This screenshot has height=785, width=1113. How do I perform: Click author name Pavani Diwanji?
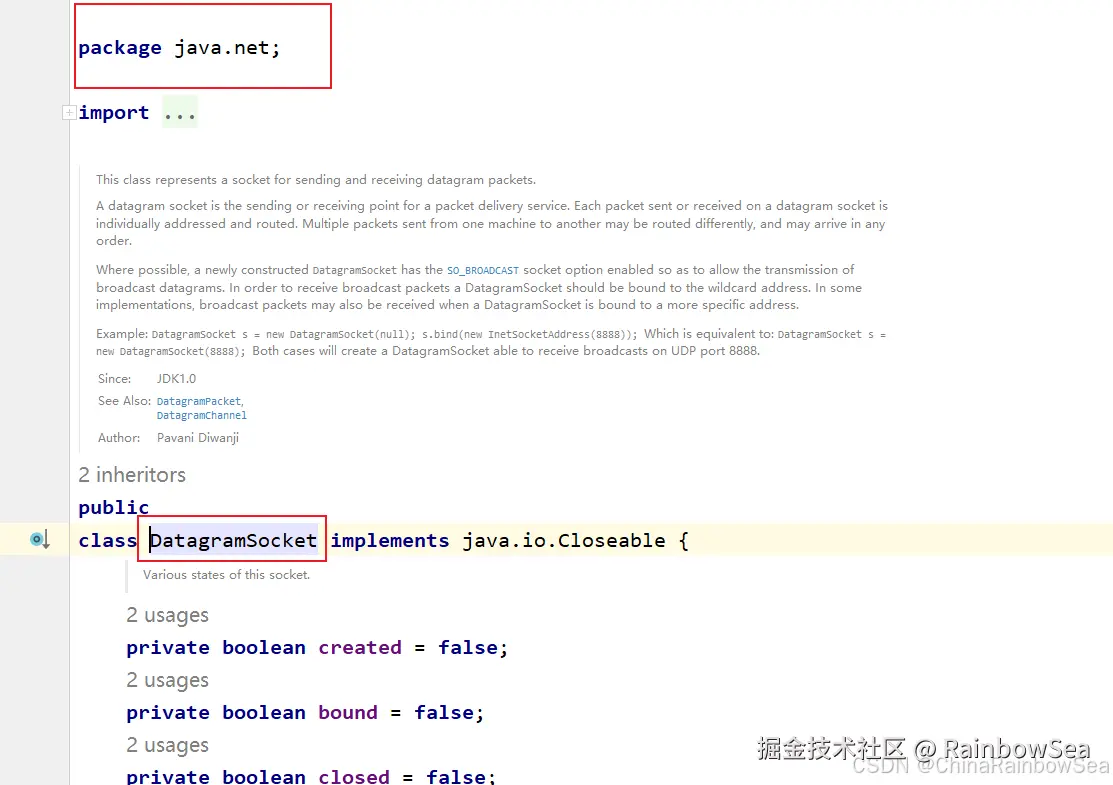click(x=197, y=438)
